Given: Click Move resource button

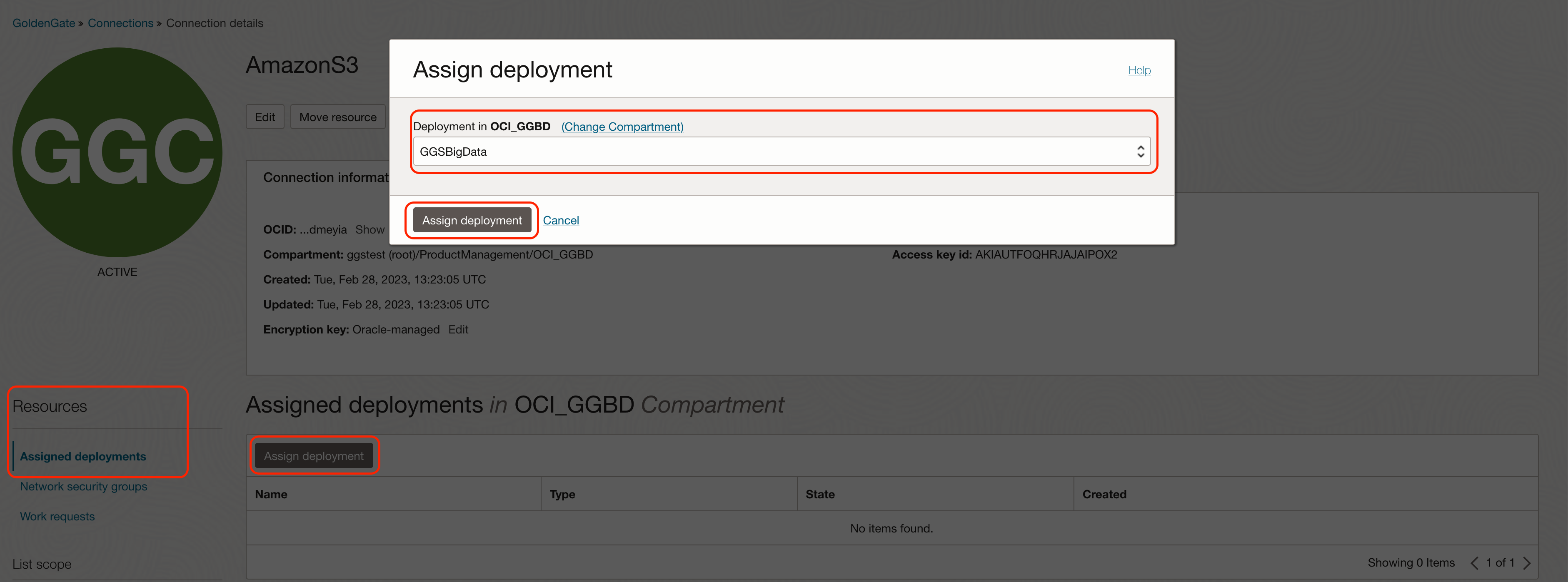Looking at the screenshot, I should click(338, 117).
